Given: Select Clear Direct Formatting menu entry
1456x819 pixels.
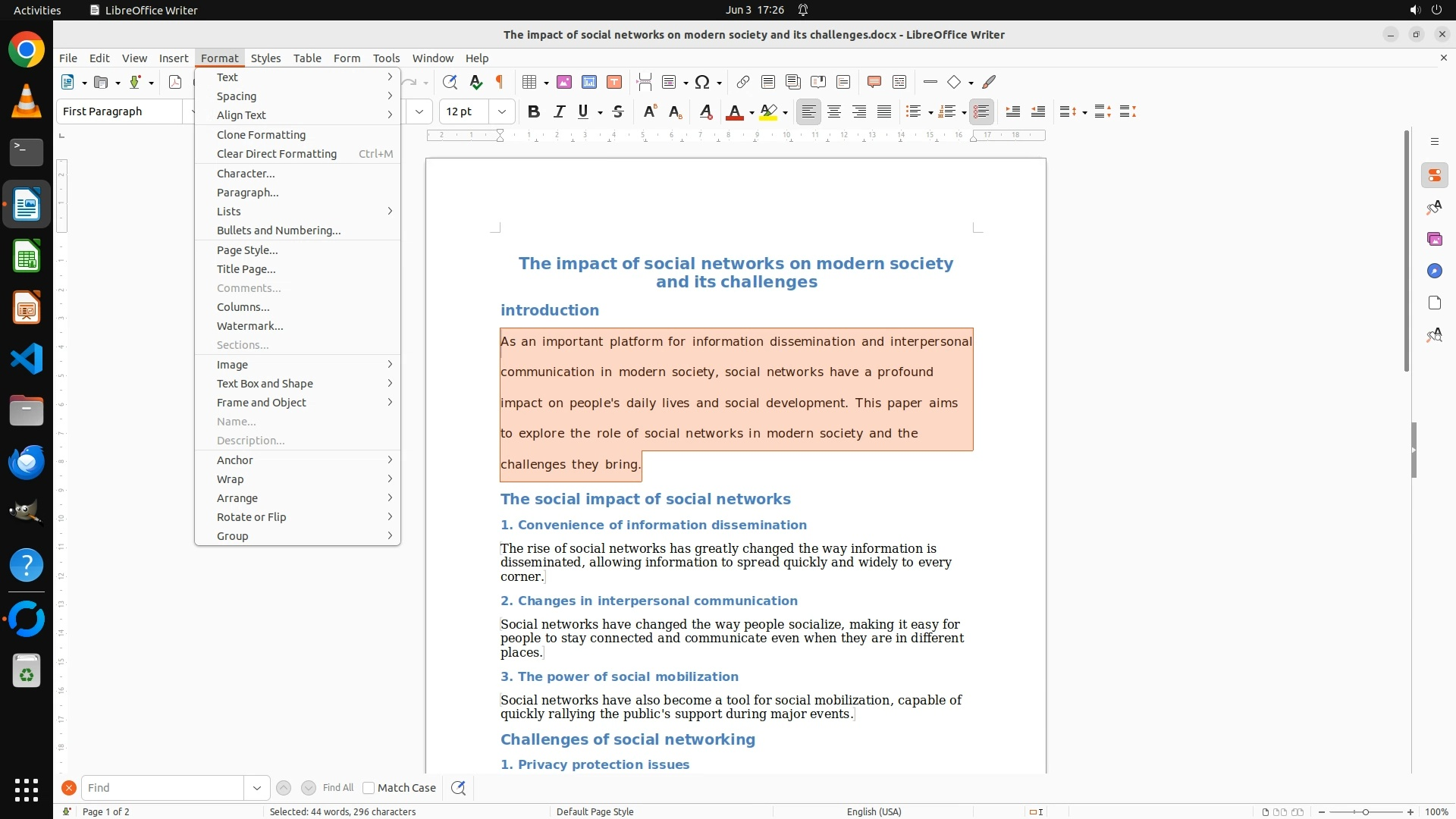Looking at the screenshot, I should click(277, 154).
